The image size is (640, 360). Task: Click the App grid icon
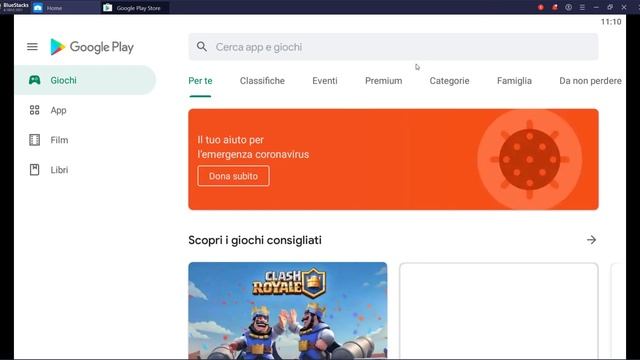[34, 110]
